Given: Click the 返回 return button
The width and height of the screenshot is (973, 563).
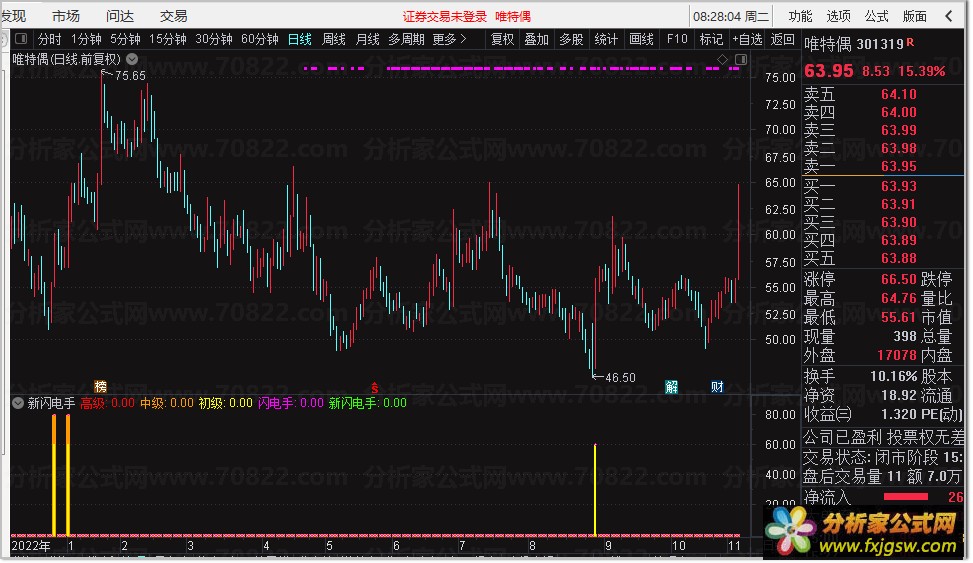Looking at the screenshot, I should (x=782, y=40).
